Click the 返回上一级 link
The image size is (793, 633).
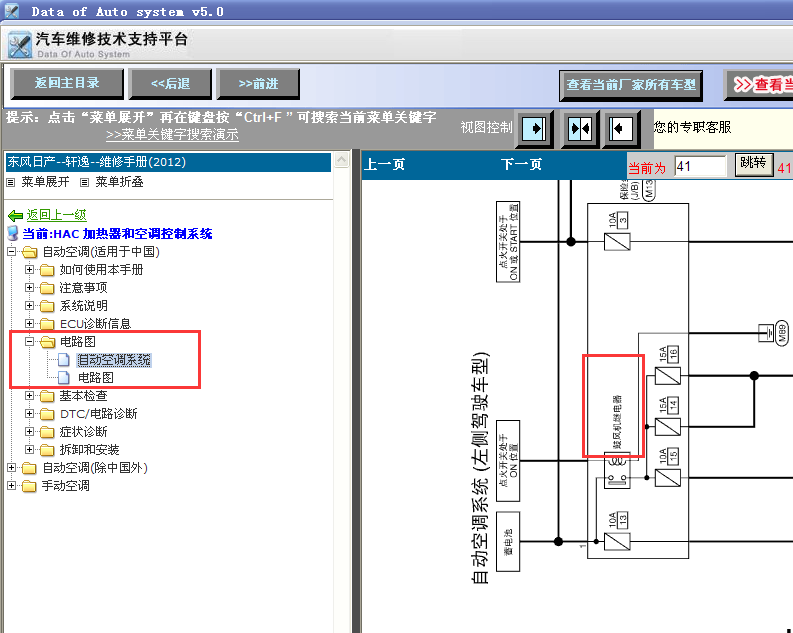(57, 215)
